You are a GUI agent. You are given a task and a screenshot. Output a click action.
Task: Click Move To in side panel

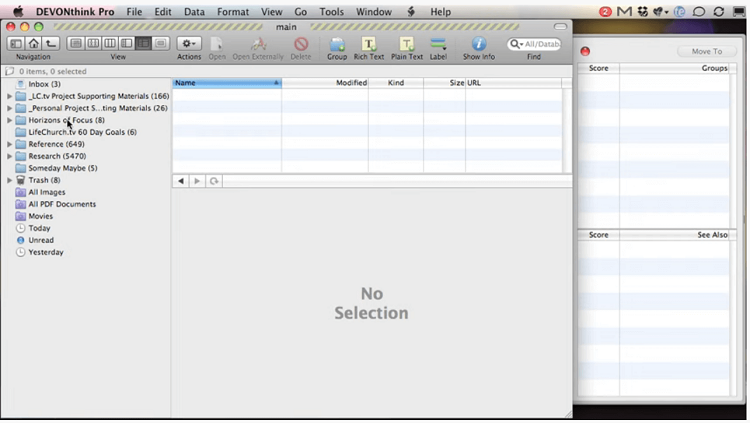706,51
